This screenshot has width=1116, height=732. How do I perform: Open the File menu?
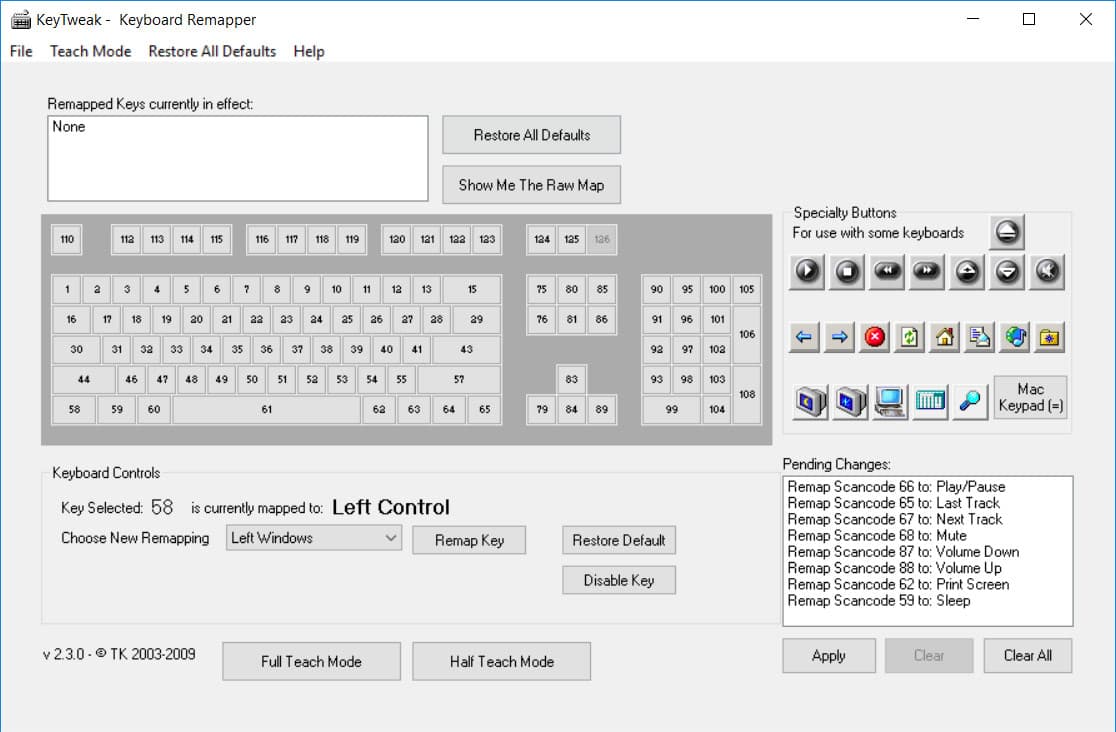pyautogui.click(x=21, y=51)
